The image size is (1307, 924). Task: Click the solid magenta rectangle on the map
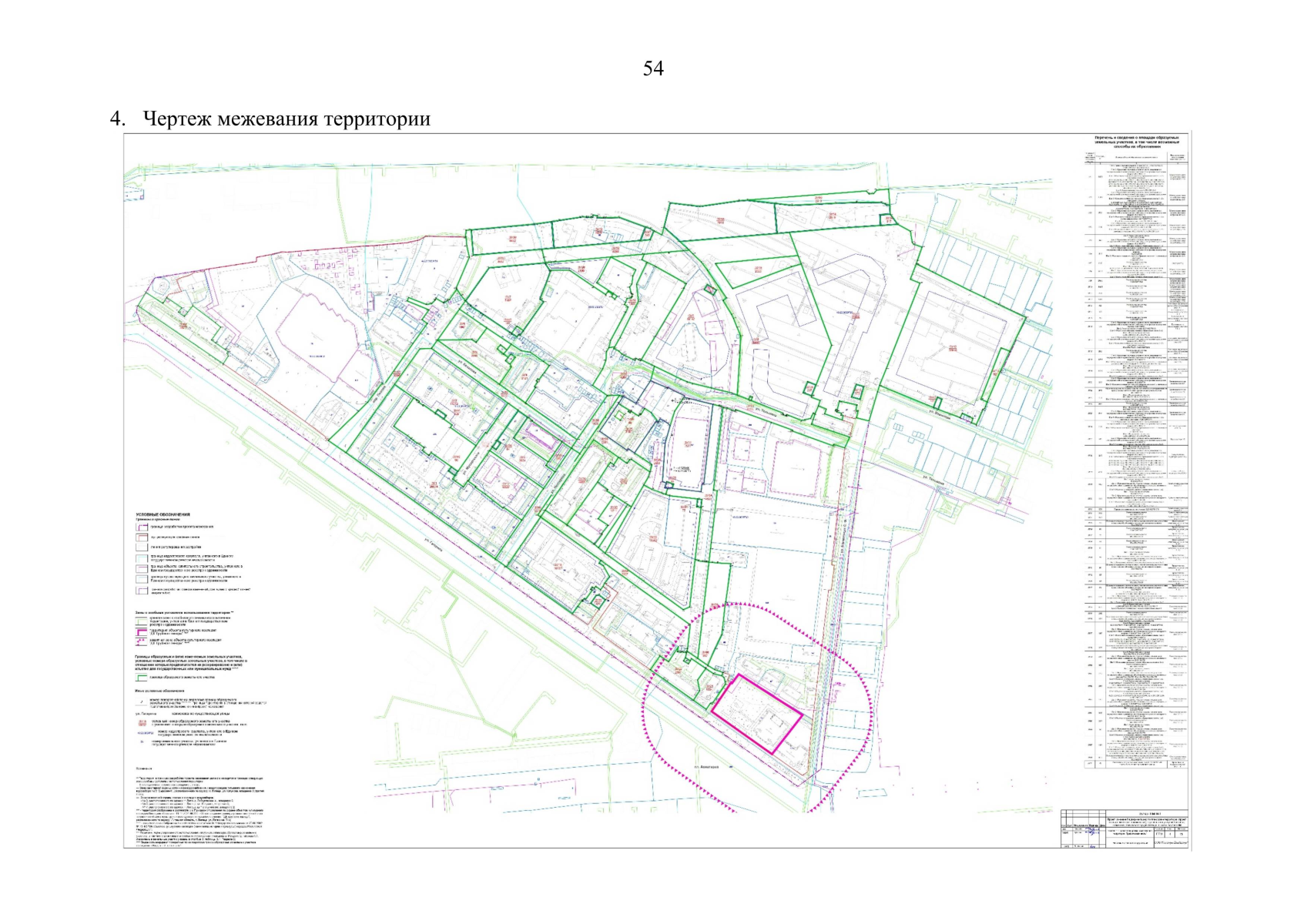tap(756, 713)
